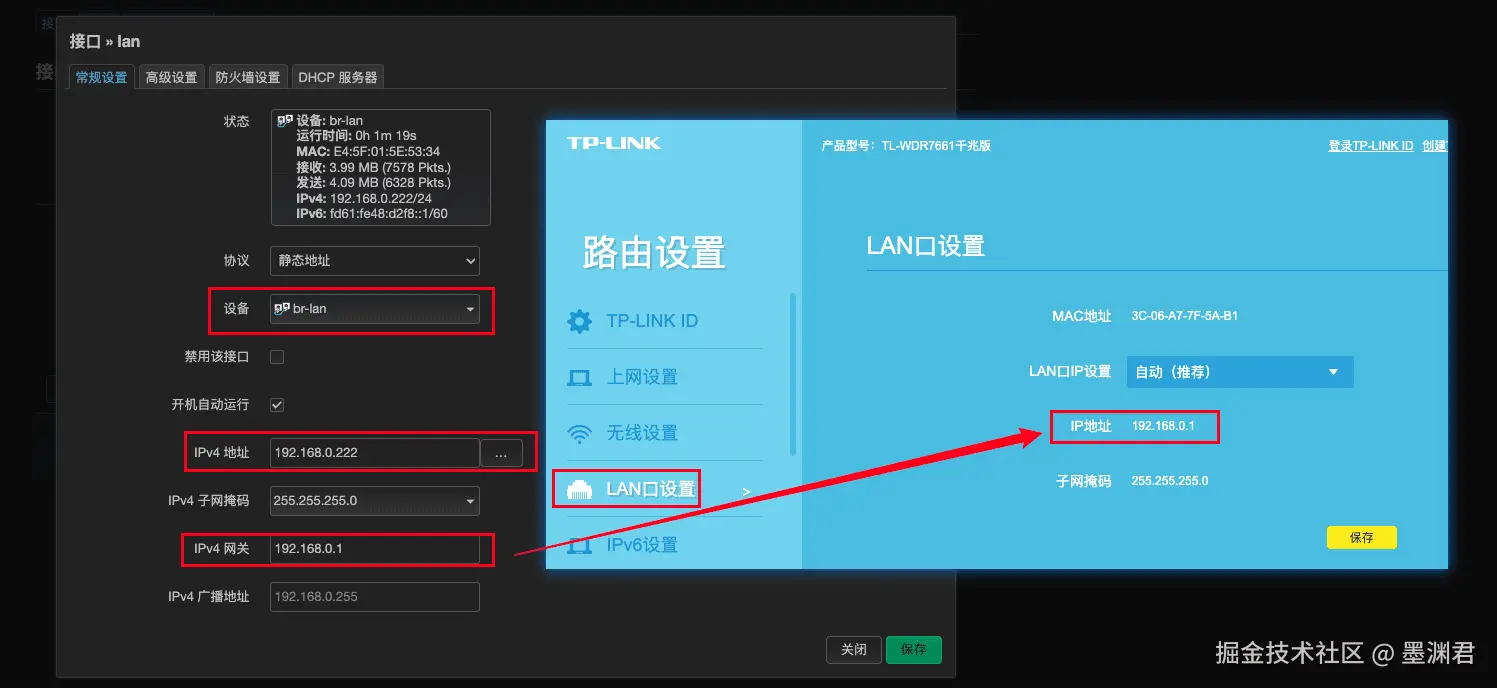
Task: Open the 协议 静态地址 dropdown
Action: [375, 261]
